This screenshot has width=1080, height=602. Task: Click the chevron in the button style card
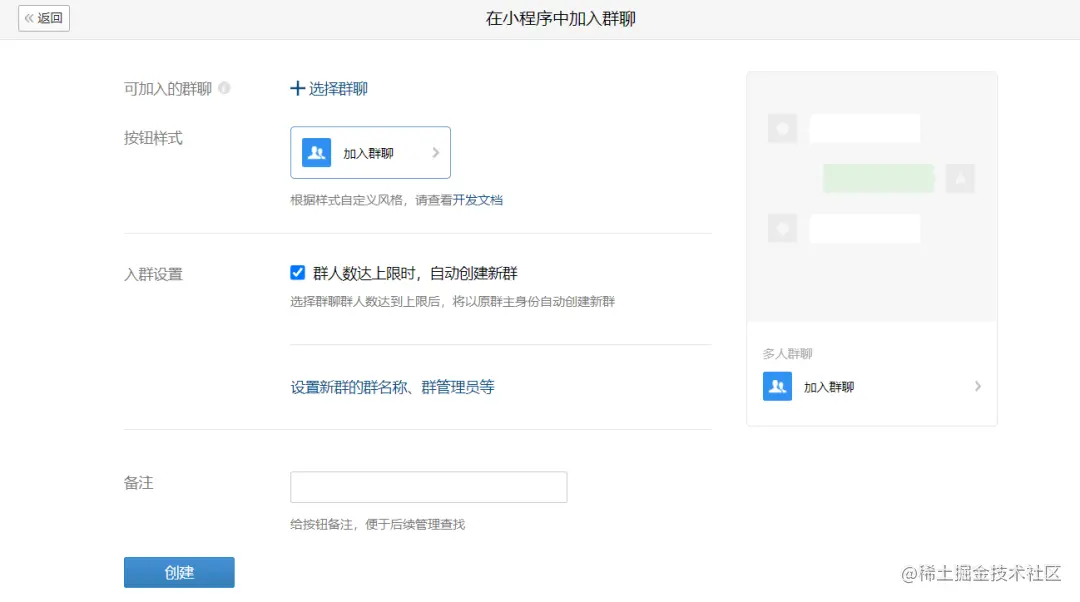point(435,153)
